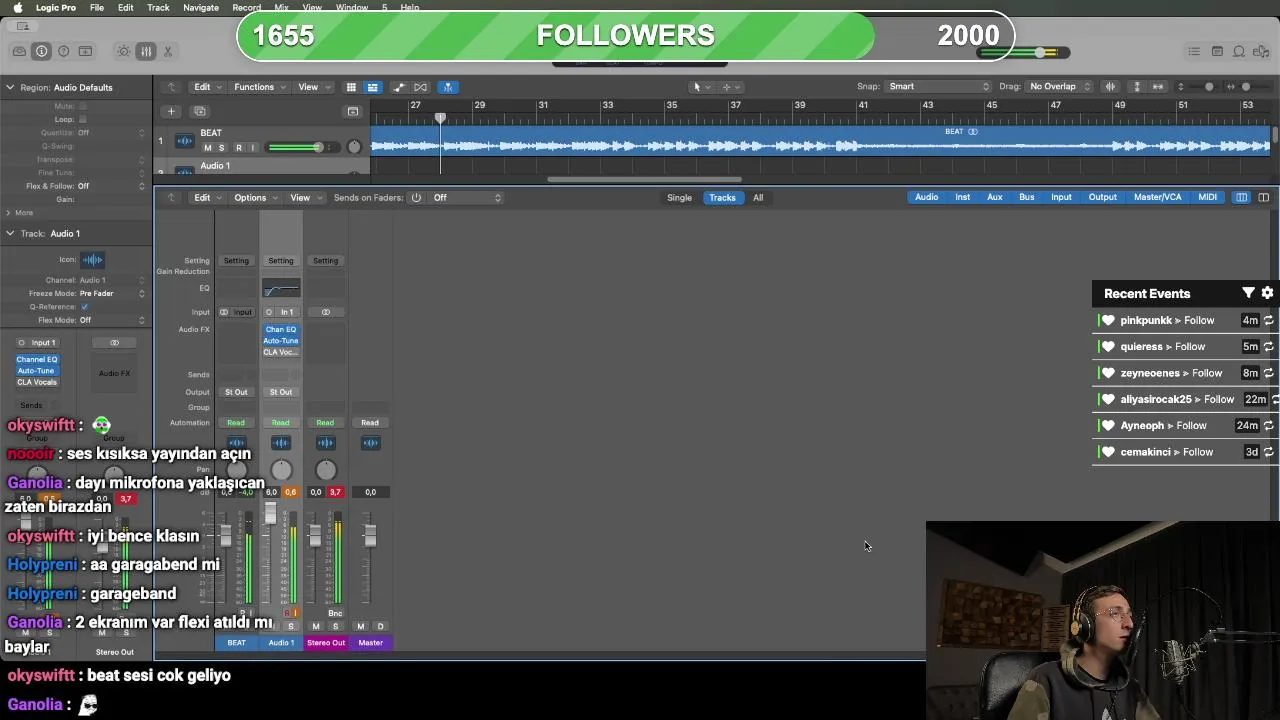Toggle the Catch playhead button

[x=448, y=87]
